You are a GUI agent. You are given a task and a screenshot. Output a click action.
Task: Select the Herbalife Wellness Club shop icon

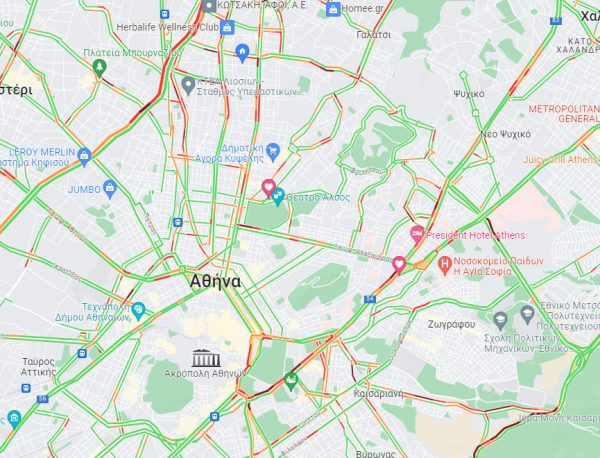point(227,28)
